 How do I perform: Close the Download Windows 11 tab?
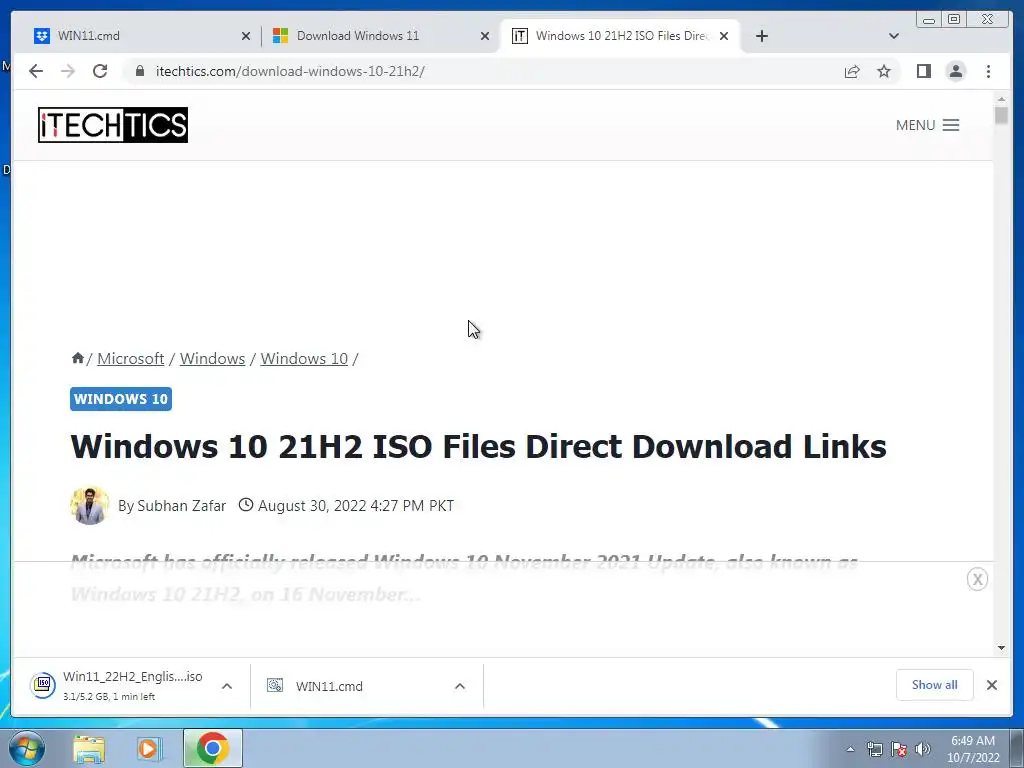coord(485,37)
